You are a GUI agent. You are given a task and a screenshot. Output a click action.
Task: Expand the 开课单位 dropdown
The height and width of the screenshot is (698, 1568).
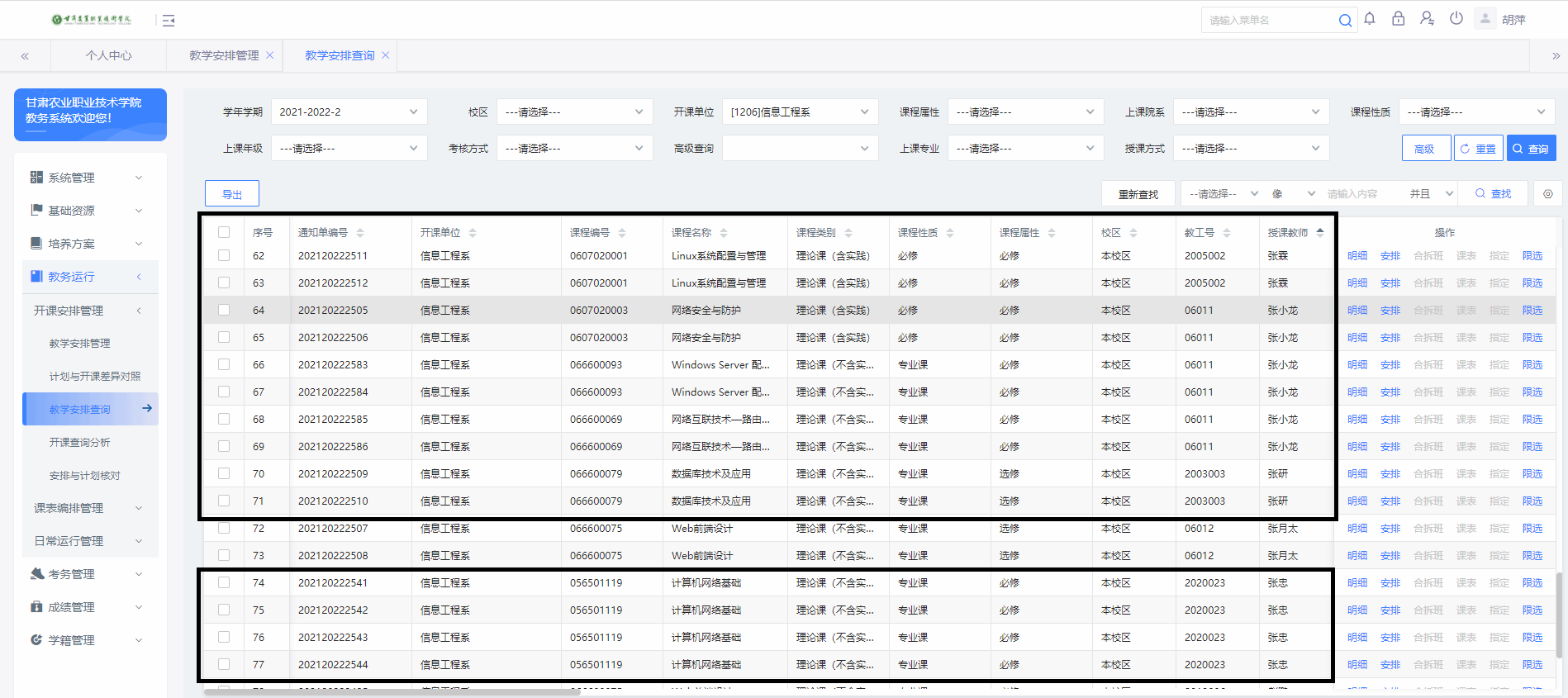click(x=800, y=112)
